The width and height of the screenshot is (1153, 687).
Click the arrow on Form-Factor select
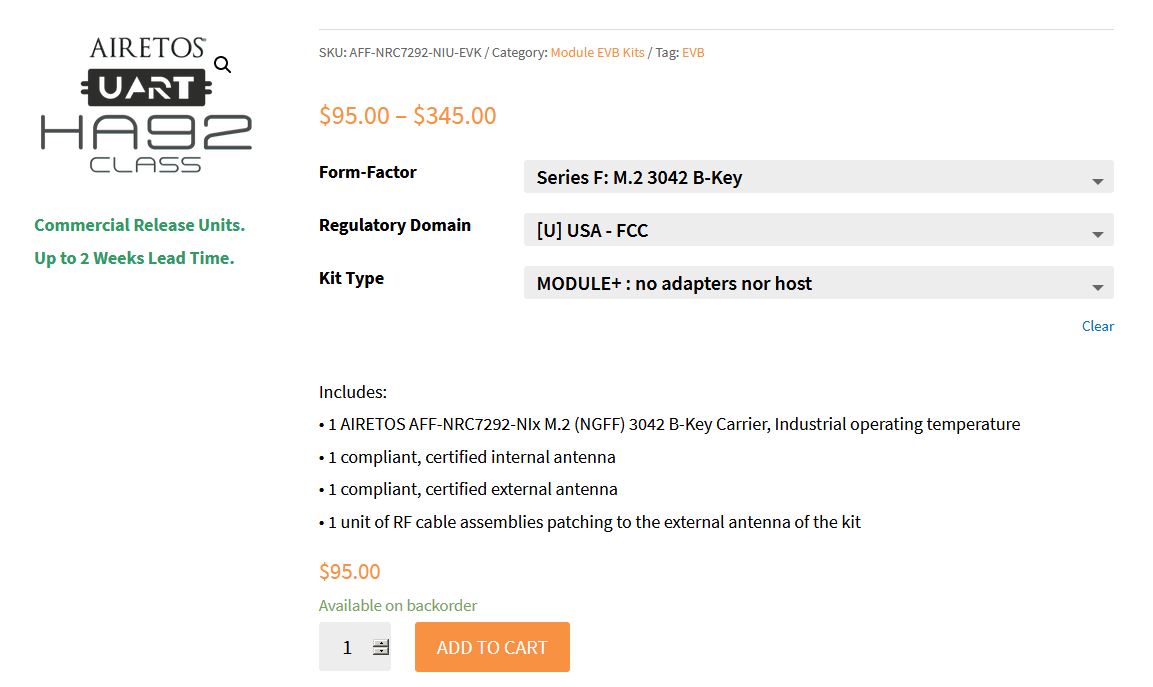1097,181
